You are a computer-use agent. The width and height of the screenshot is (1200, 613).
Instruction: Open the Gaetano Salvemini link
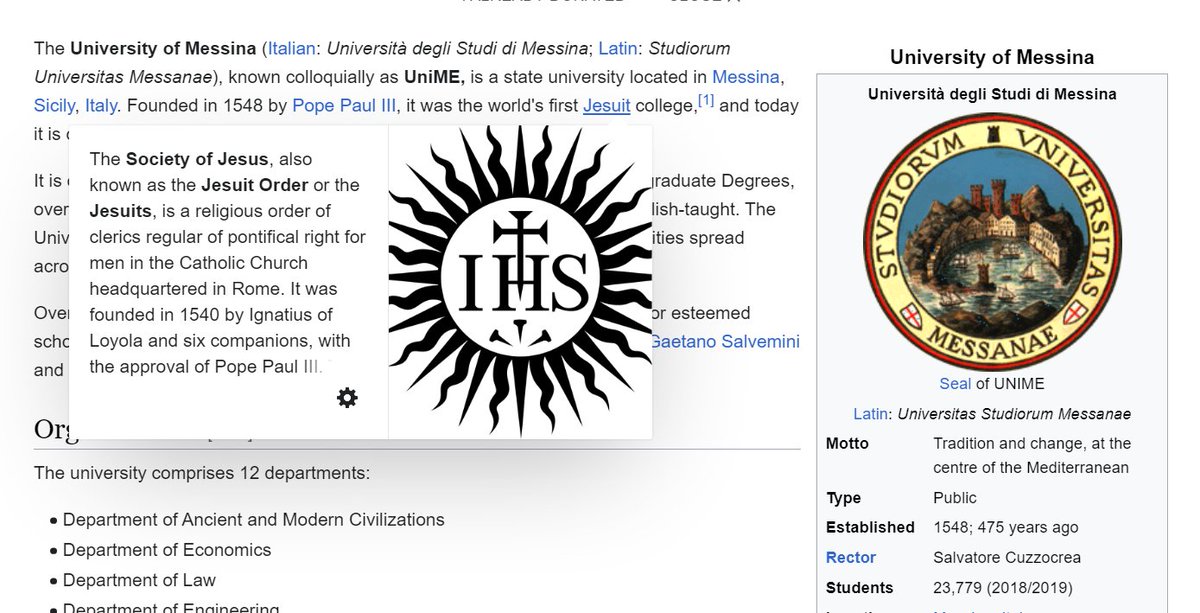pos(725,342)
